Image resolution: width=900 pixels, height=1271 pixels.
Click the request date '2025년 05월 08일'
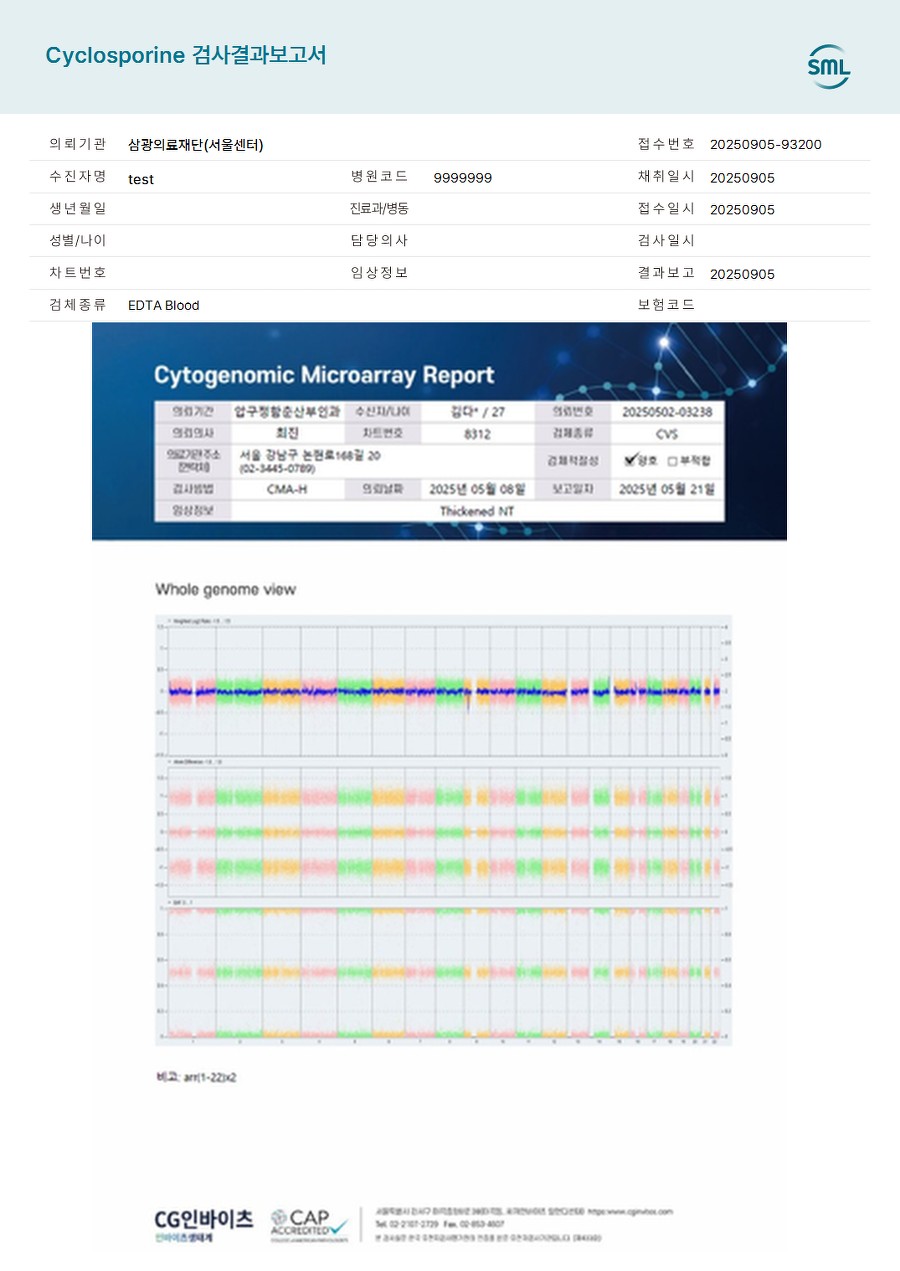tap(477, 490)
